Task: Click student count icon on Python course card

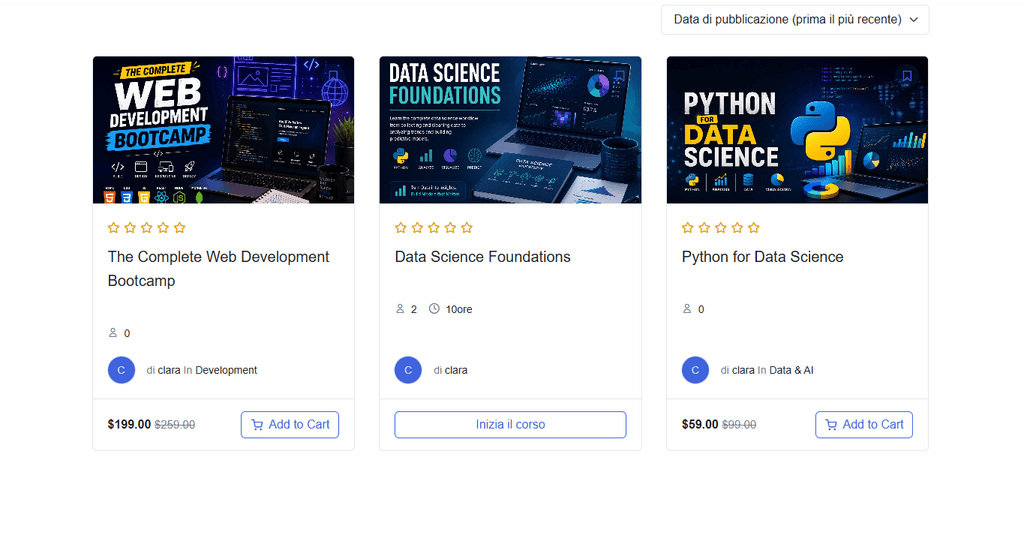Action: 687,309
